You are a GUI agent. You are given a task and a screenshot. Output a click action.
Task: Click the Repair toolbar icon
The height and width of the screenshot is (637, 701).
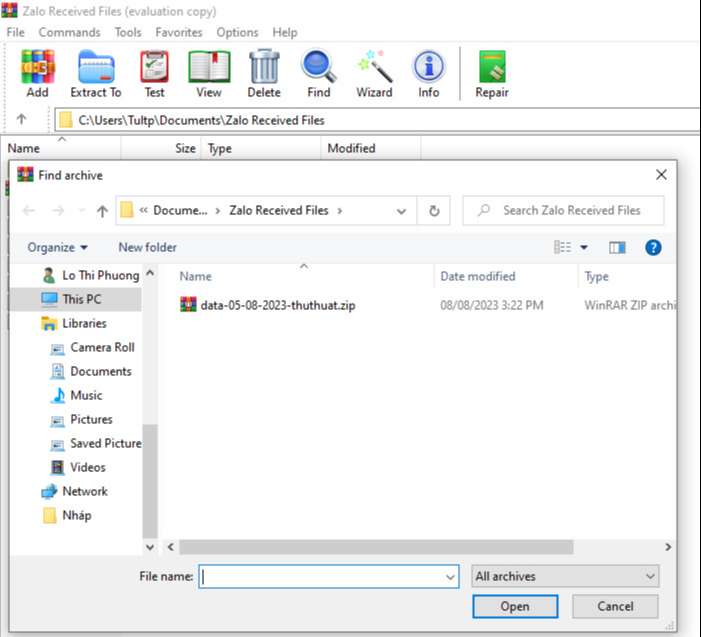click(x=492, y=67)
